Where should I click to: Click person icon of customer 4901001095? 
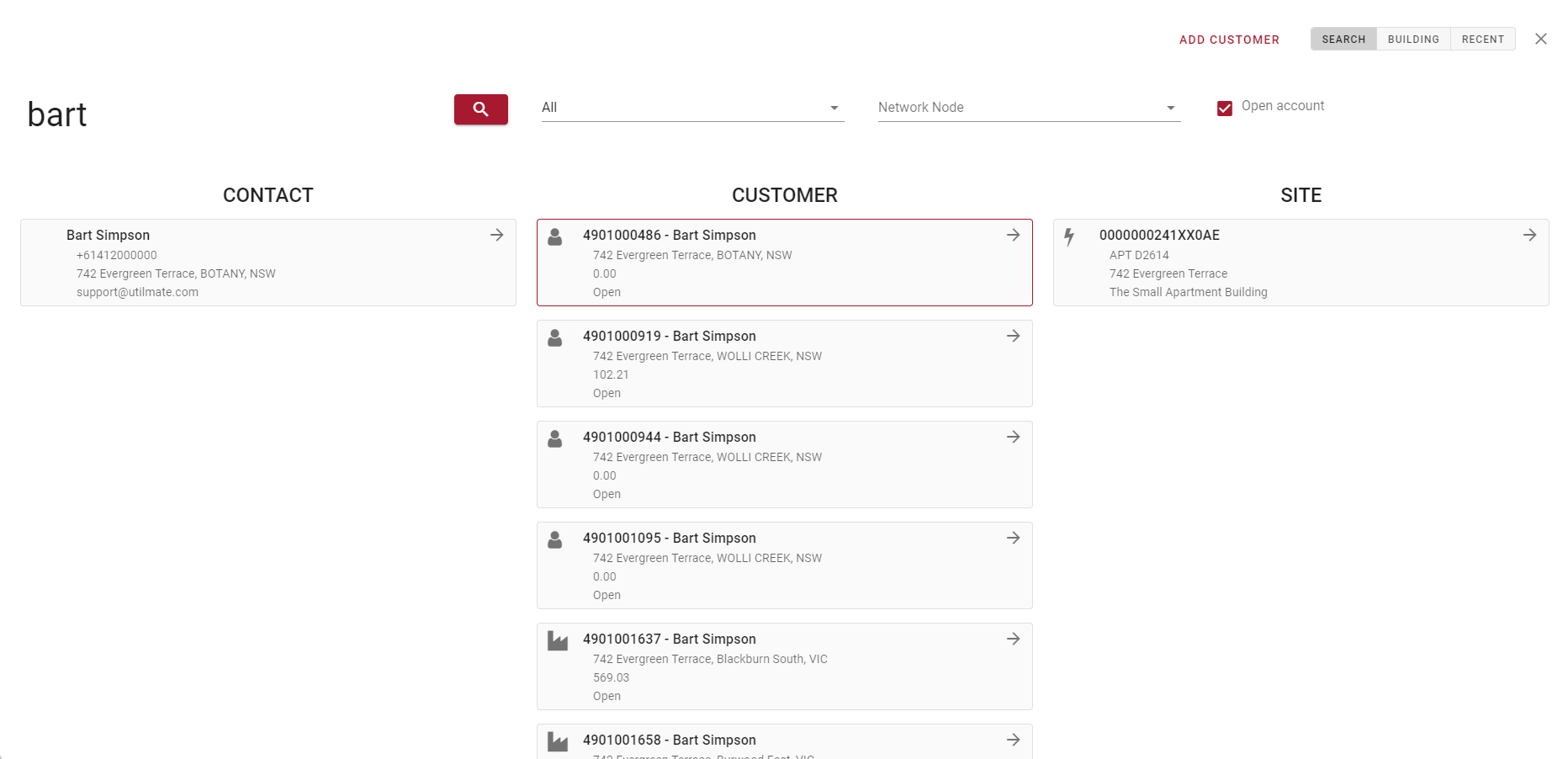click(555, 540)
